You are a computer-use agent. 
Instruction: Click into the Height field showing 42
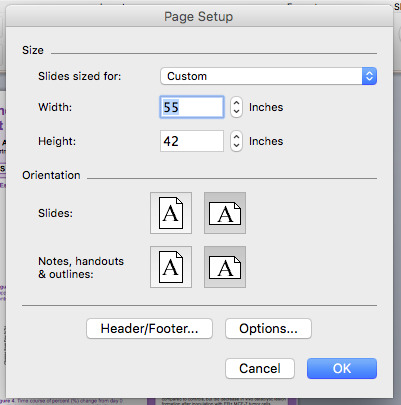pos(192,141)
